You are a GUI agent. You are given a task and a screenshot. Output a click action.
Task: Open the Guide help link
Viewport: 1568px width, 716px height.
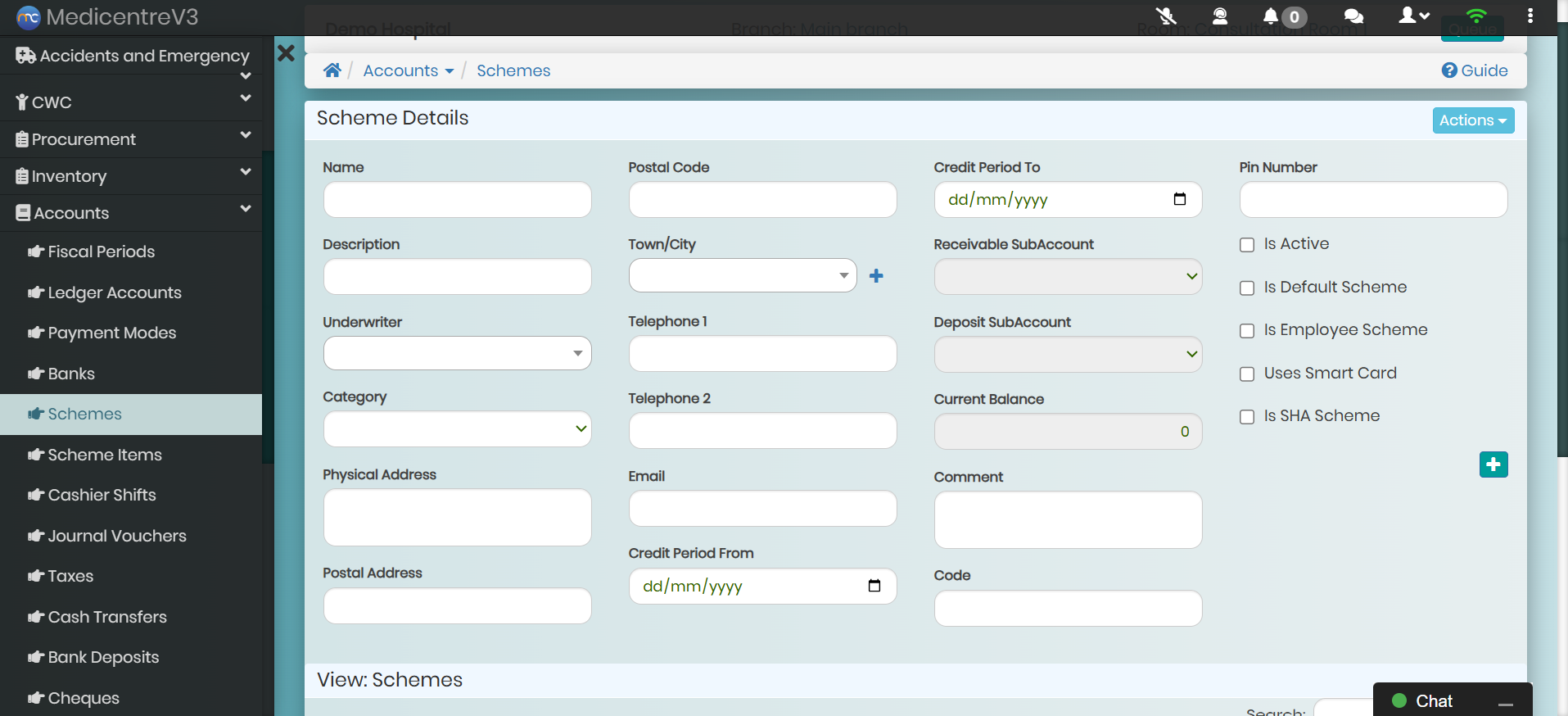[1475, 70]
